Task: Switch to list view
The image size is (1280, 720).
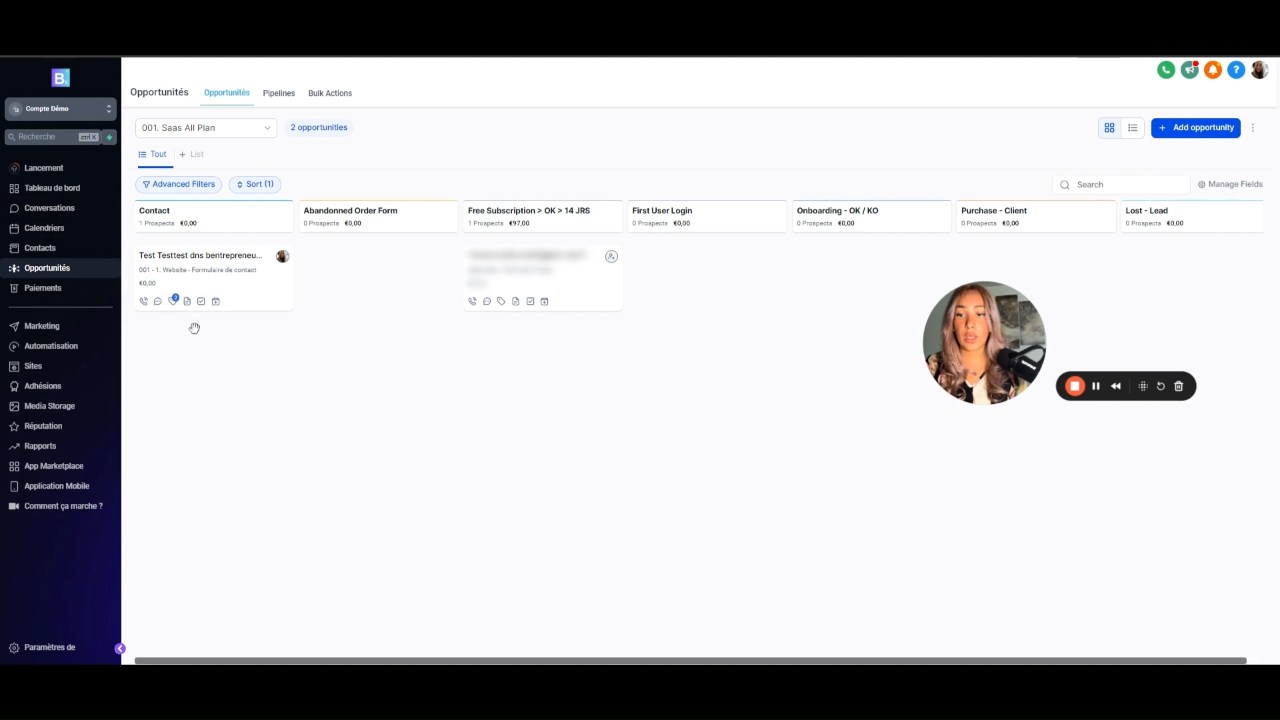Action: pos(1133,128)
